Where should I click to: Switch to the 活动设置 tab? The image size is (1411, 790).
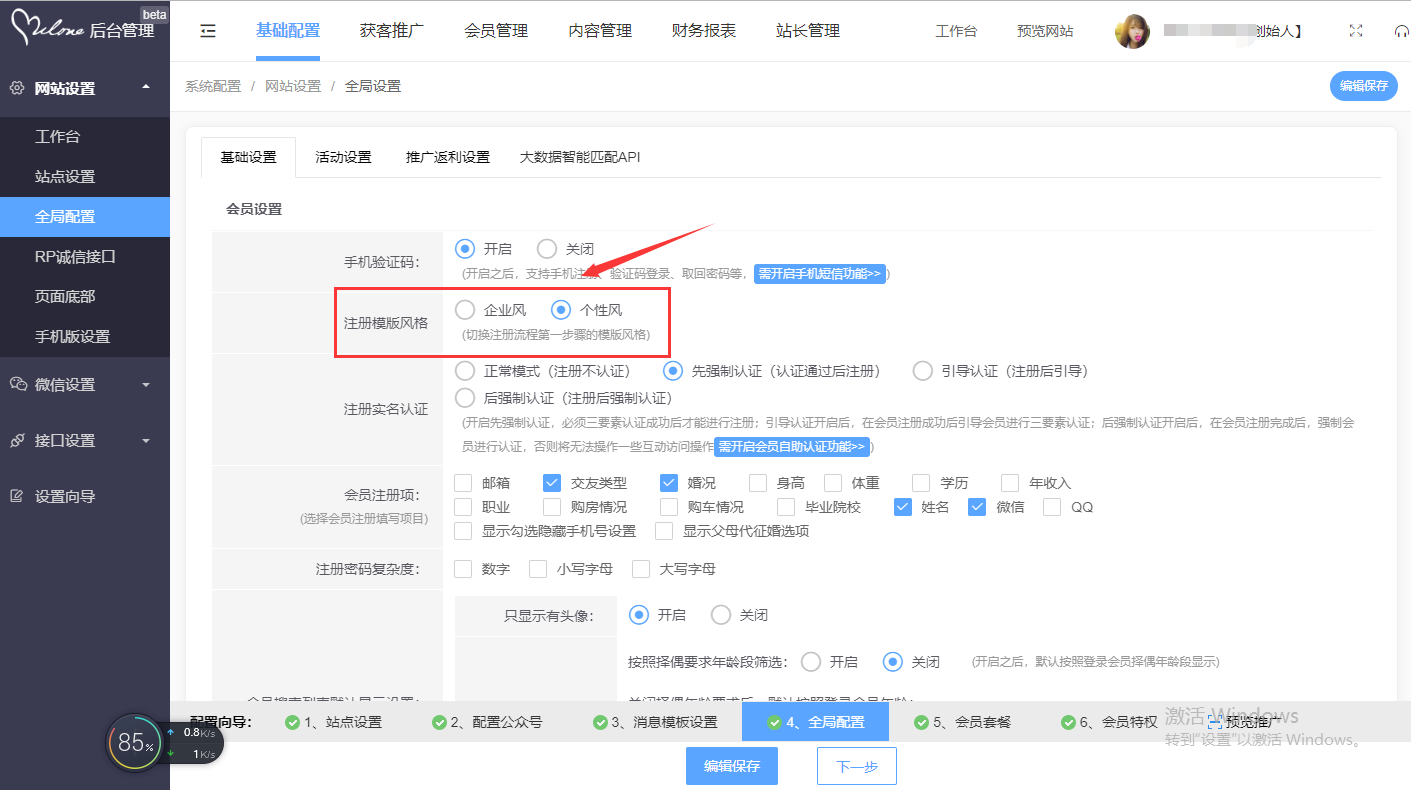point(343,157)
